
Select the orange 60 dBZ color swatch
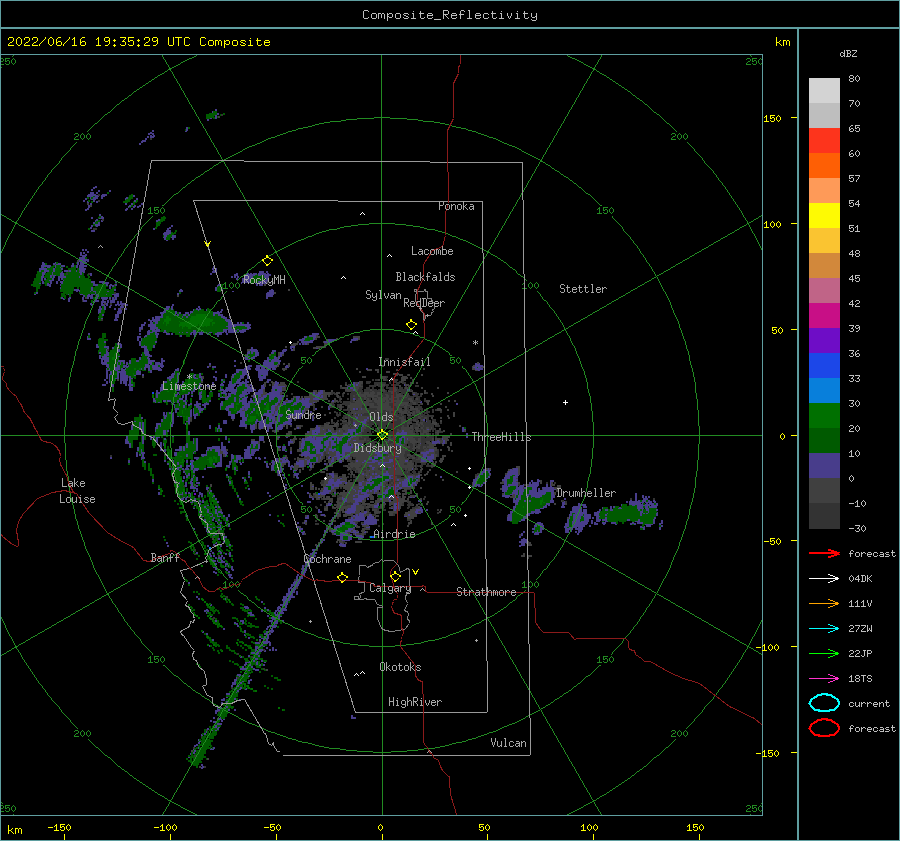click(824, 165)
